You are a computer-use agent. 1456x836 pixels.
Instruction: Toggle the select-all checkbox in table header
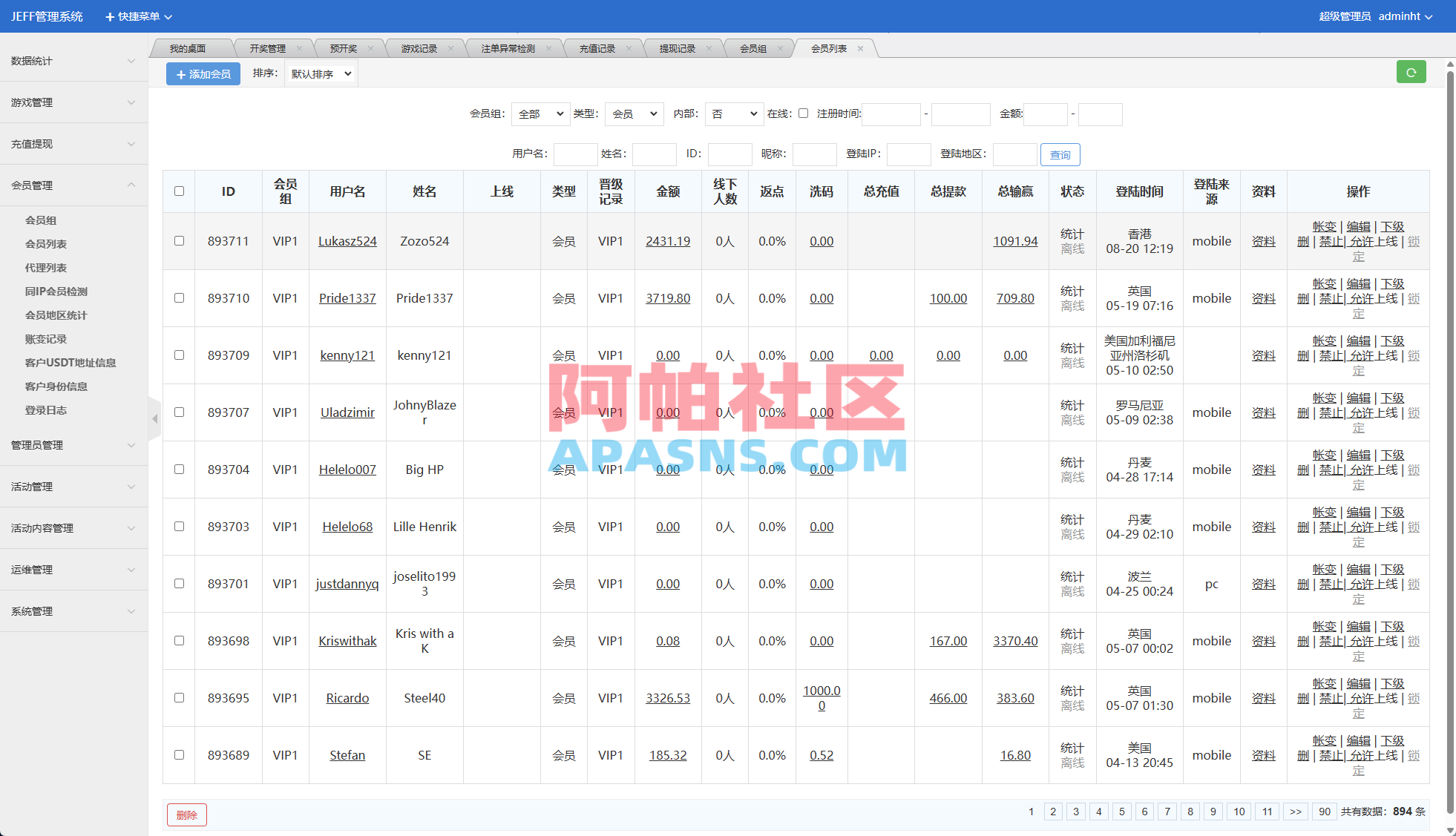(179, 191)
